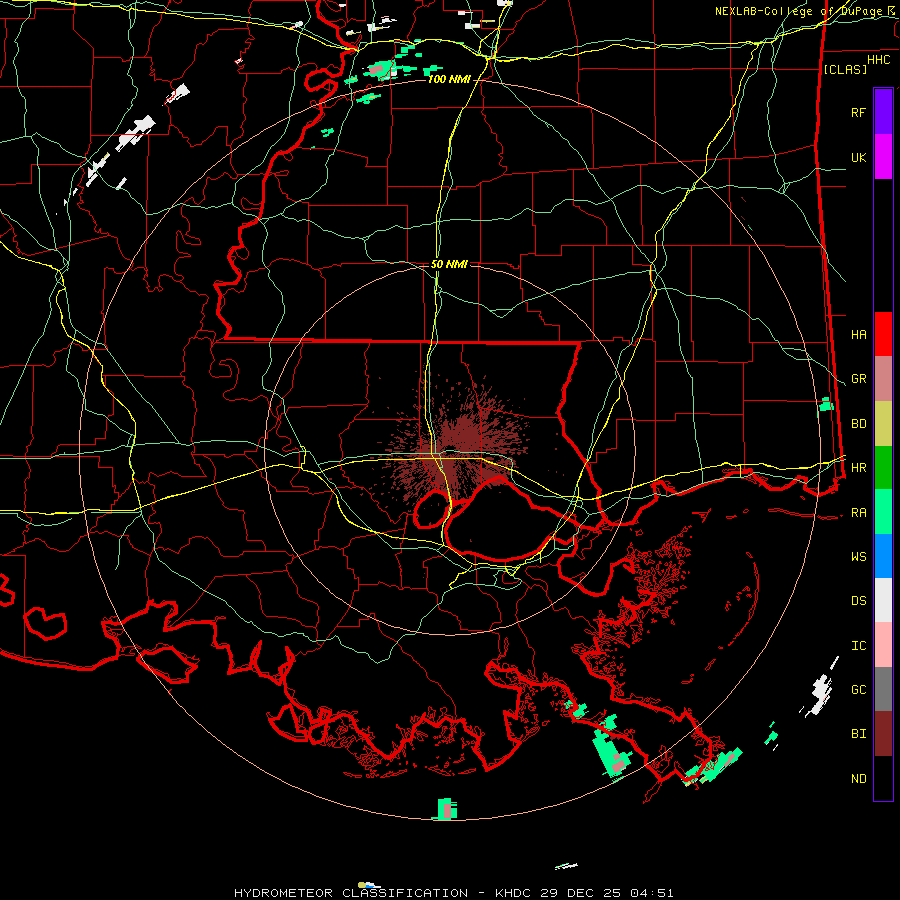Click the BI legend label
This screenshot has width=900, height=900.
(x=858, y=734)
